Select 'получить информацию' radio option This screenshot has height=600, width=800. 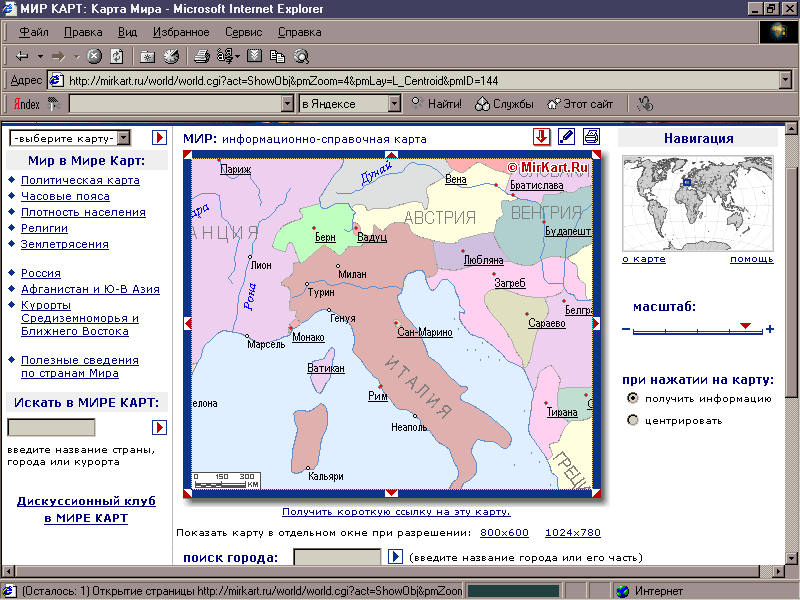632,398
